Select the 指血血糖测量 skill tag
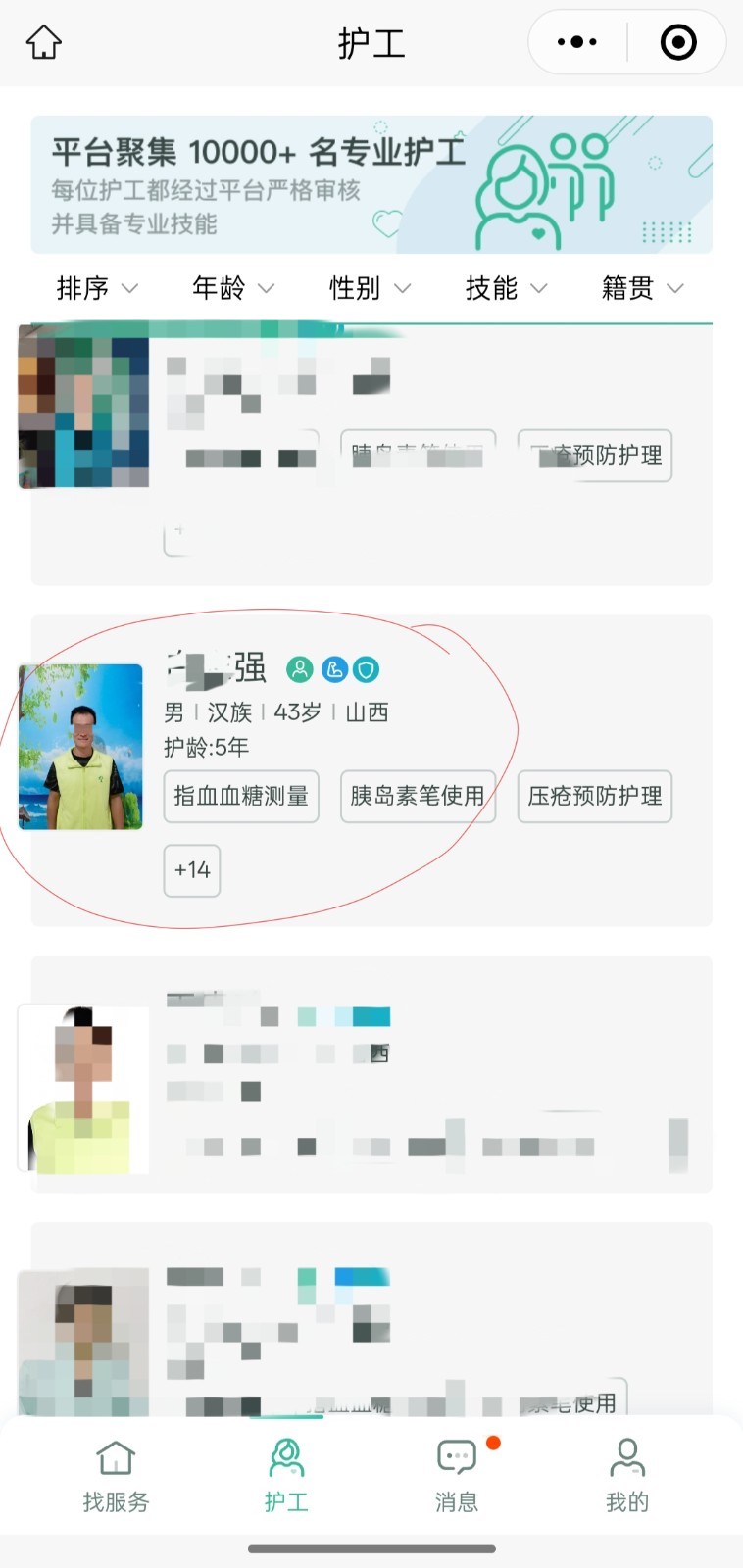This screenshot has height=1568, width=743. point(241,796)
